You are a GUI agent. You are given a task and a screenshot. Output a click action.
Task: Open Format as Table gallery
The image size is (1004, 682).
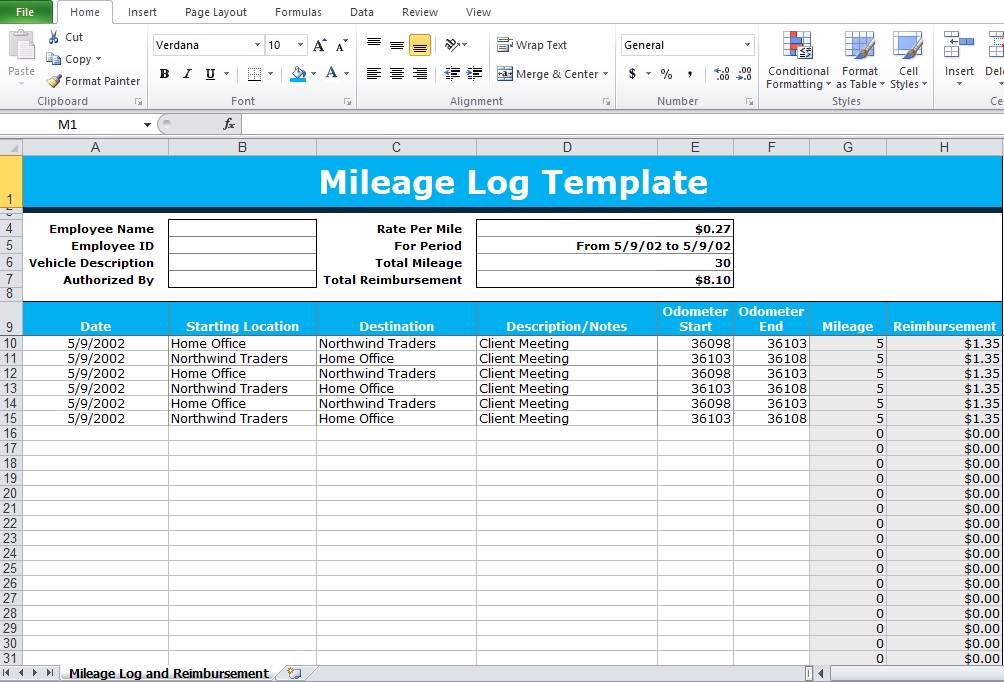pyautogui.click(x=860, y=60)
